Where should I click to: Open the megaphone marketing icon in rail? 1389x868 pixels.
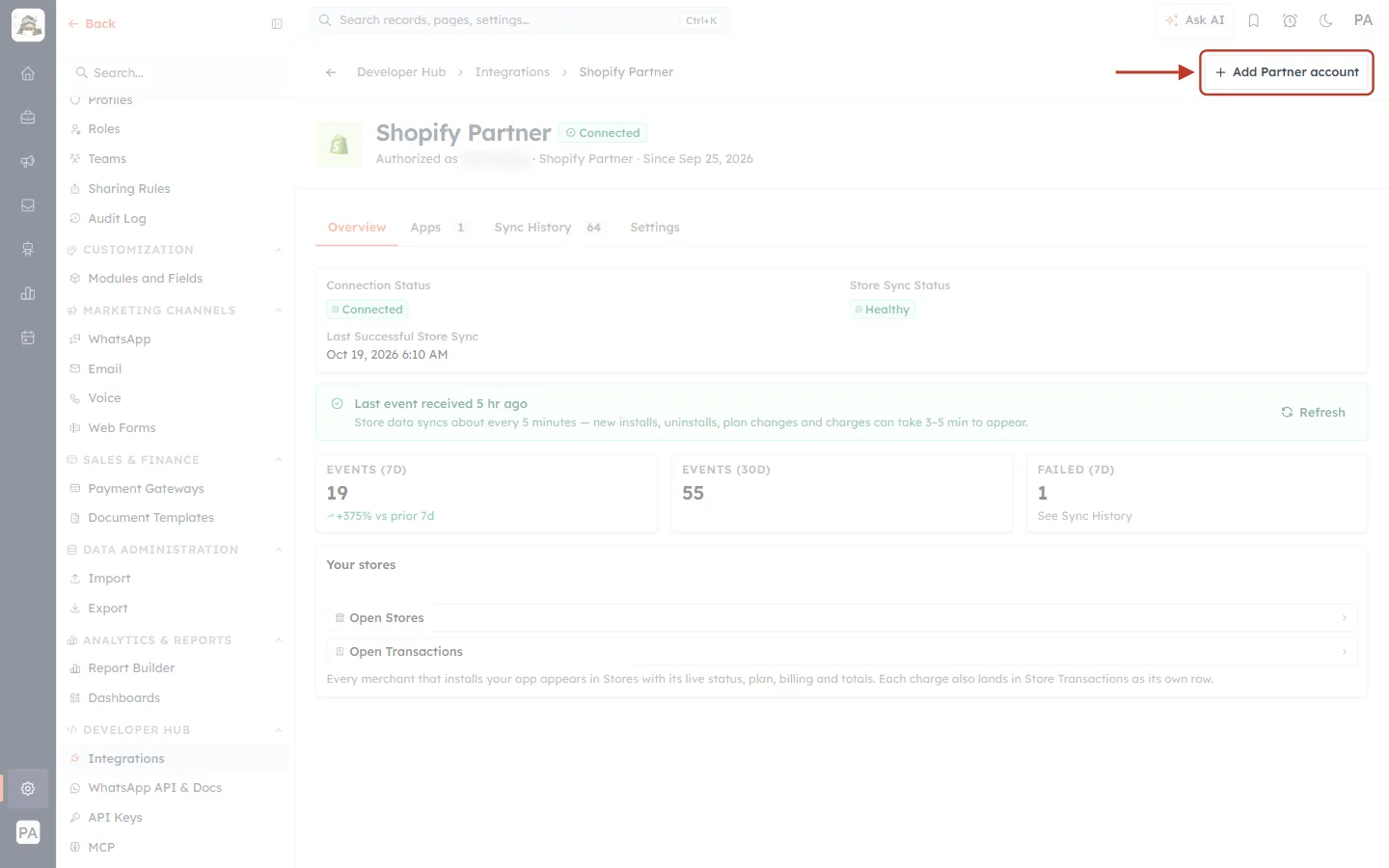[x=28, y=161]
